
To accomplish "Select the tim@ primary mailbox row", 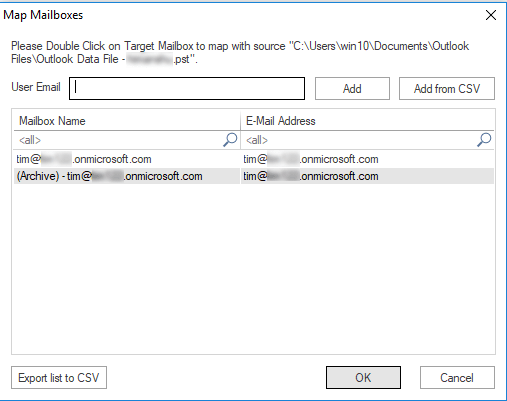I will [x=254, y=159].
